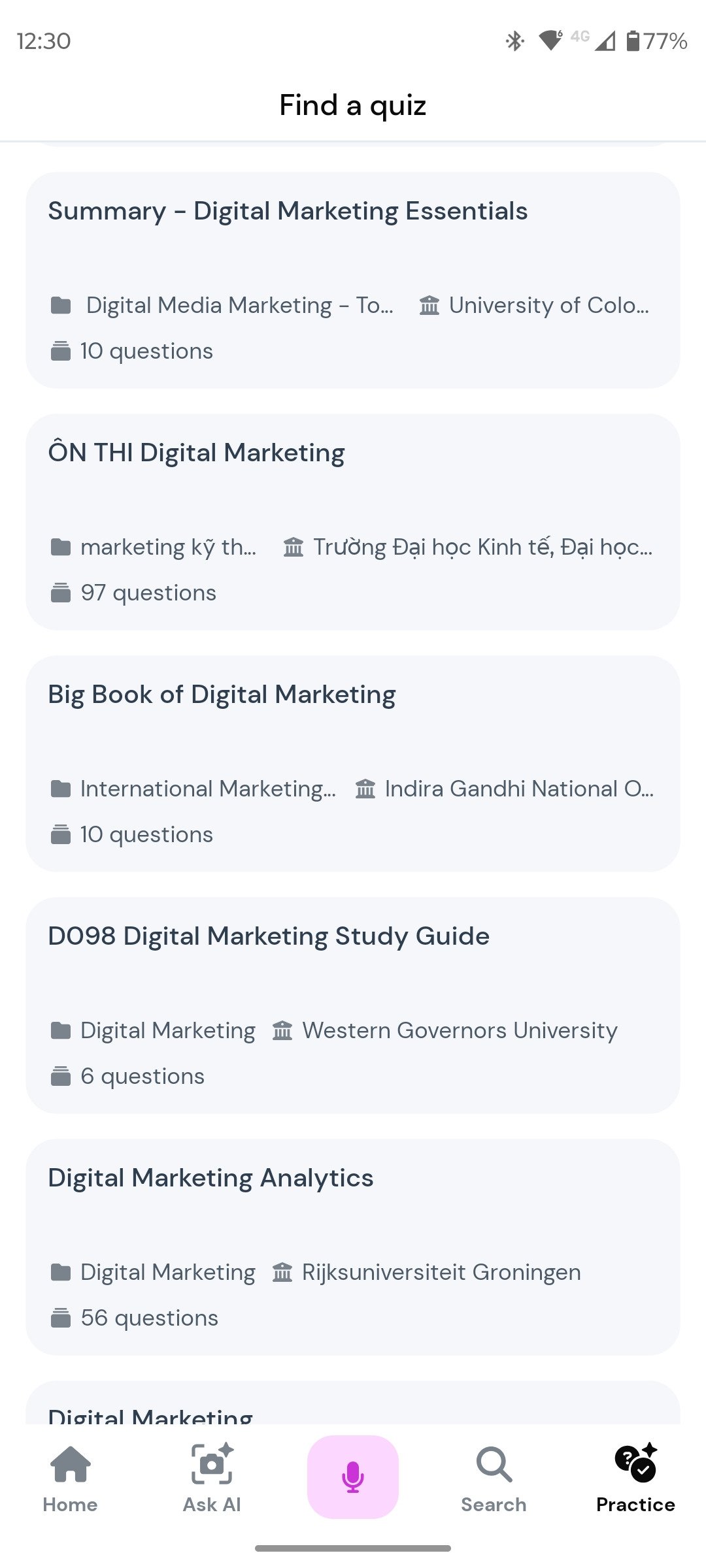This screenshot has height=1568, width=706.
Task: Open Summary - Digital Marketing Essentials quiz
Action: pyautogui.click(x=288, y=212)
